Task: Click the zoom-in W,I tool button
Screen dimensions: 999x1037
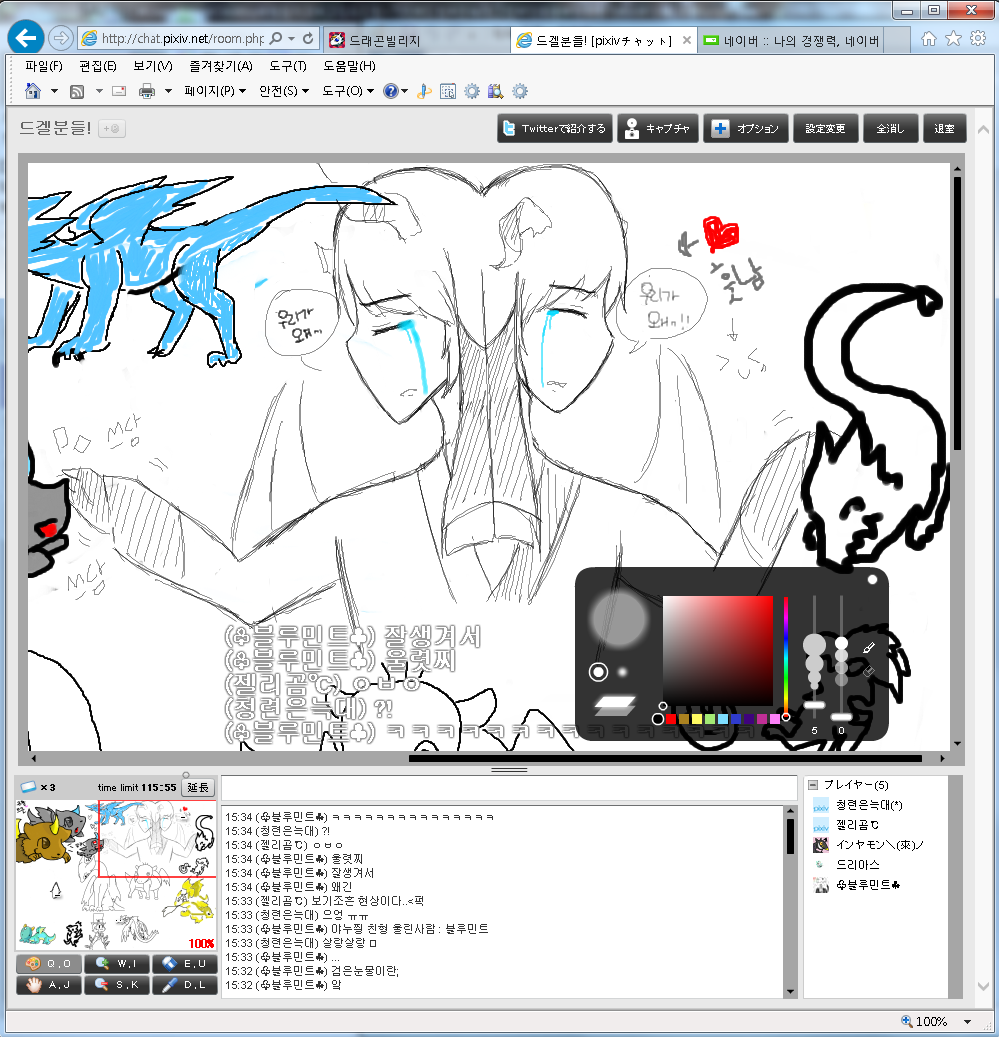Action: (116, 964)
